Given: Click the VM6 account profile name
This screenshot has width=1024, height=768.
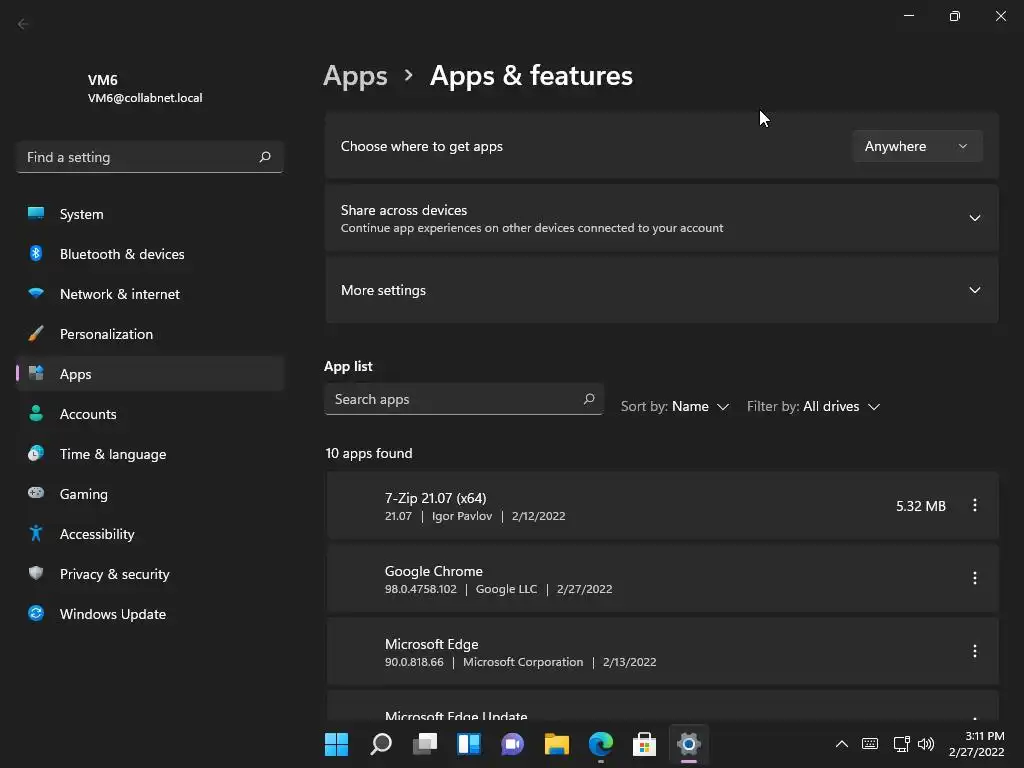Looking at the screenshot, I should (103, 80).
